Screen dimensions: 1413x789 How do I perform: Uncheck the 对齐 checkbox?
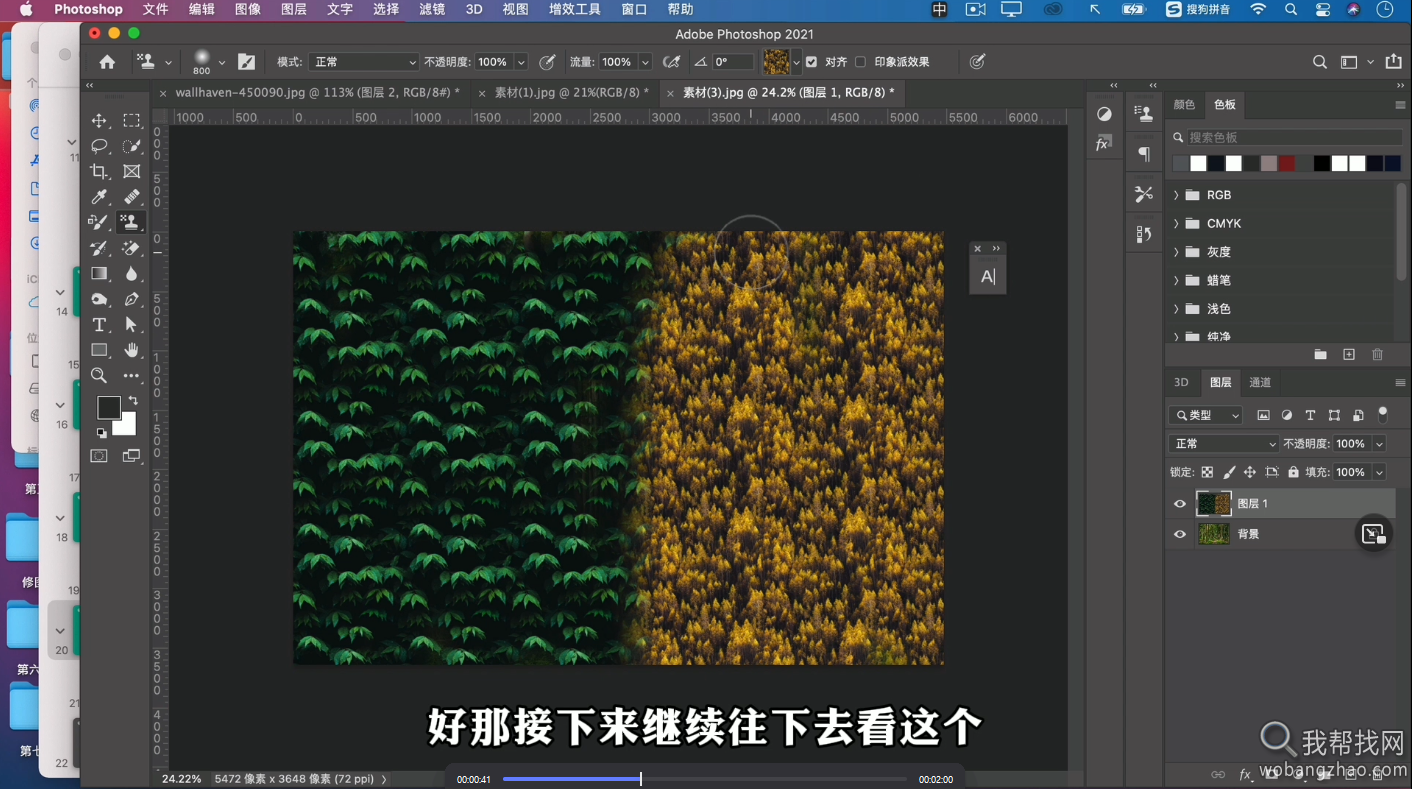click(x=811, y=62)
